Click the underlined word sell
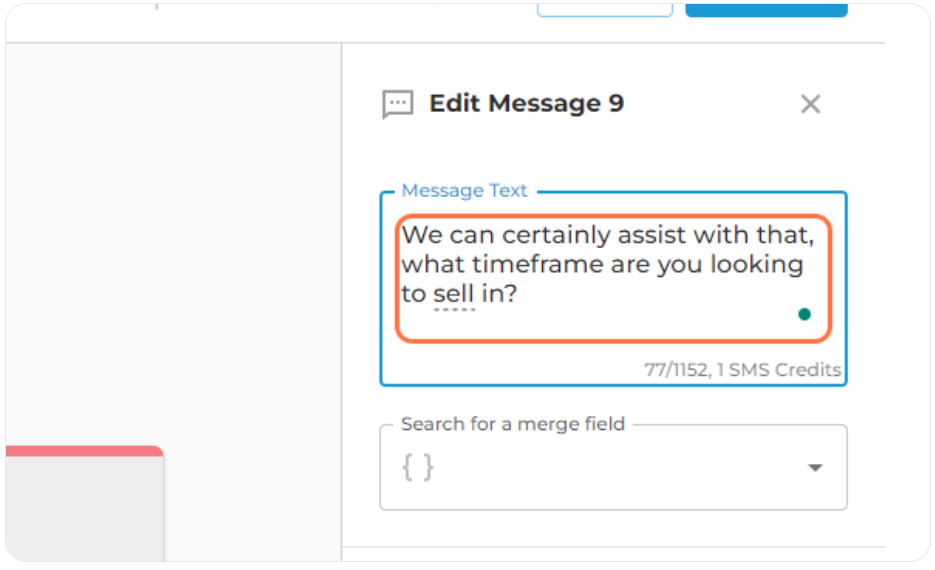Viewport: 935px width, 570px height. tap(453, 294)
